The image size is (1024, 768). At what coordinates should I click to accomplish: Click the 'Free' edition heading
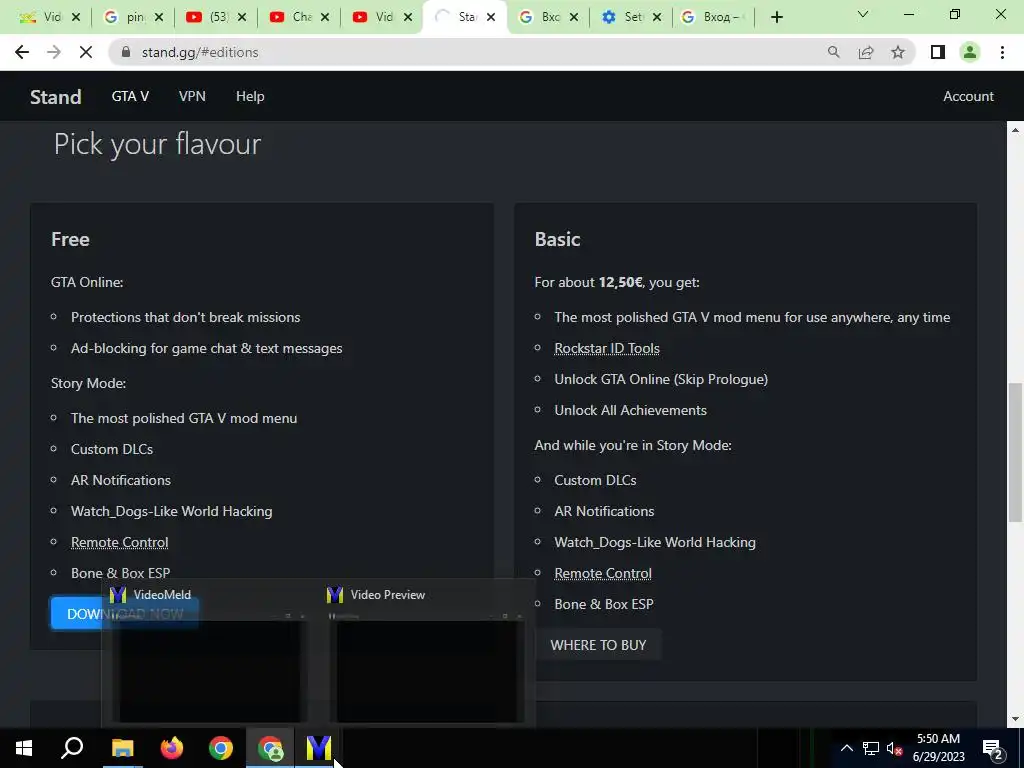click(70, 239)
